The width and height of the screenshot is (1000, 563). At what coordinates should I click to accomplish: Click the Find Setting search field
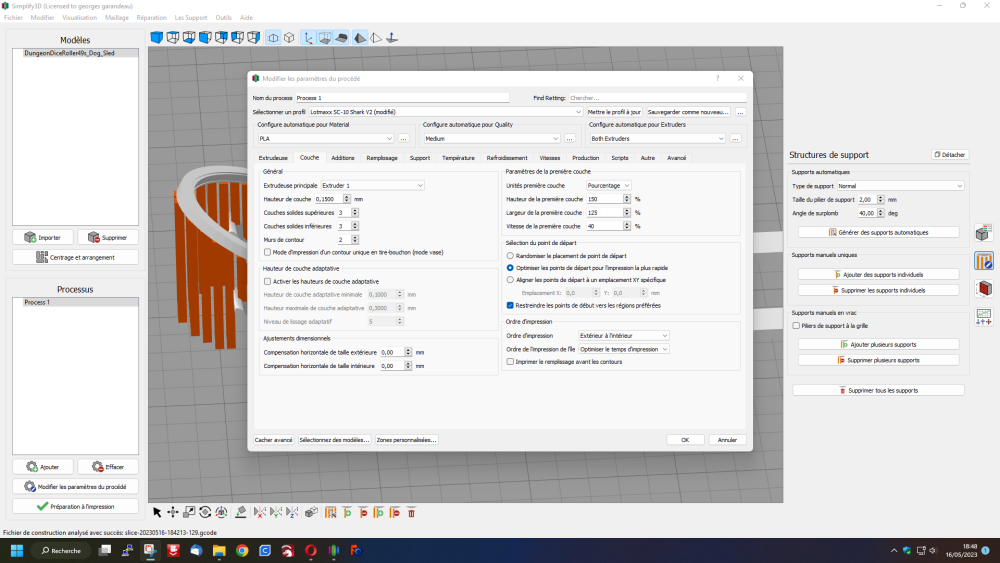click(658, 98)
